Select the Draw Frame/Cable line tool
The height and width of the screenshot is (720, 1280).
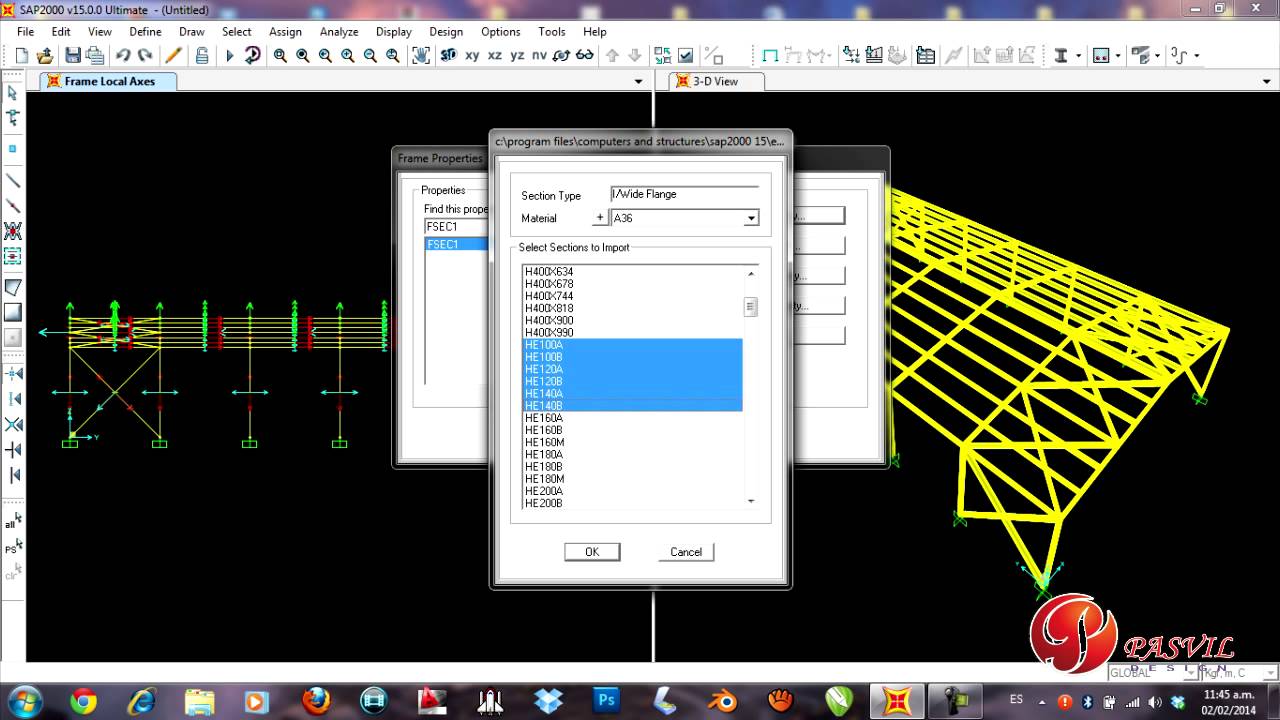point(13,181)
